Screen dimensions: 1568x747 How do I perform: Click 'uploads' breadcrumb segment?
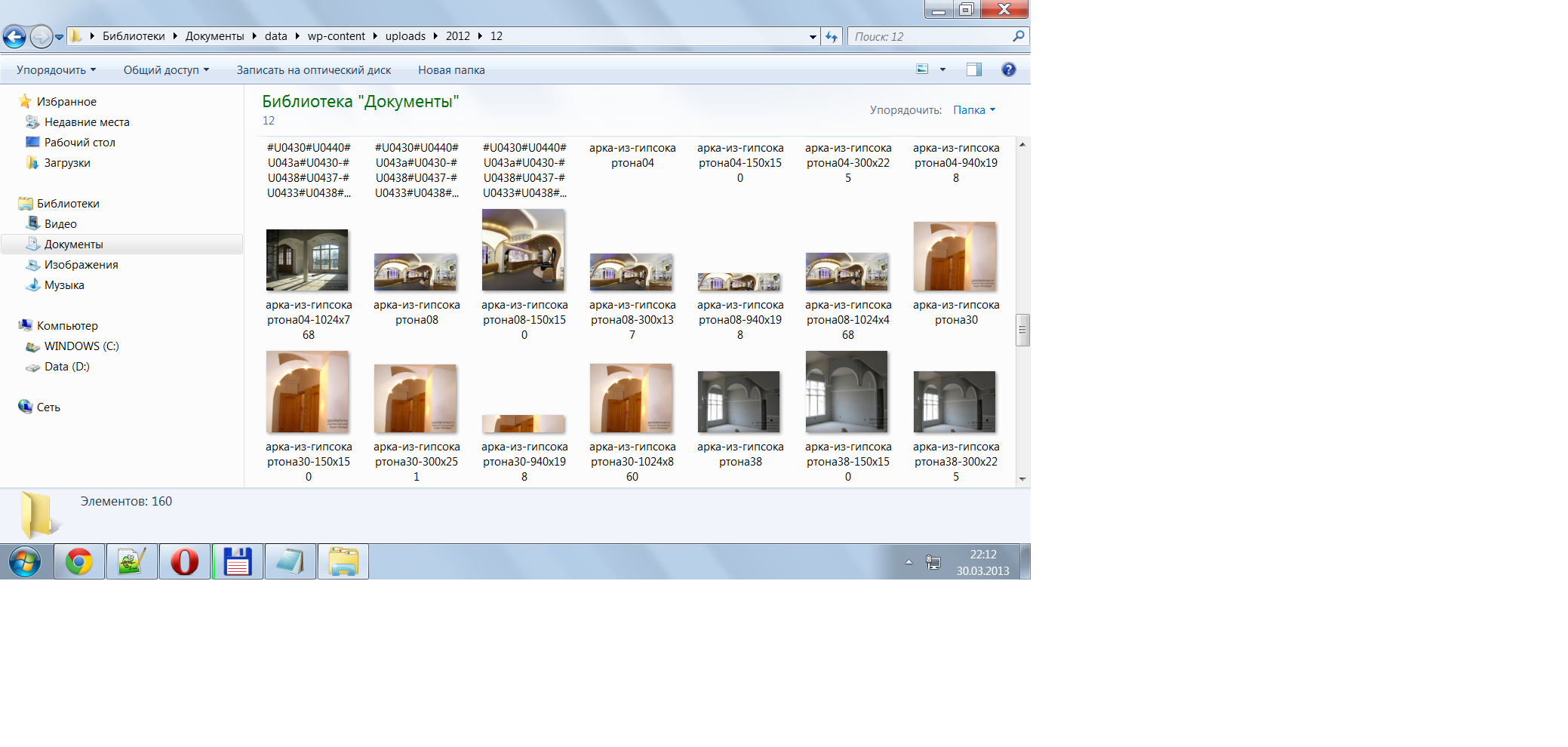pyautogui.click(x=405, y=36)
